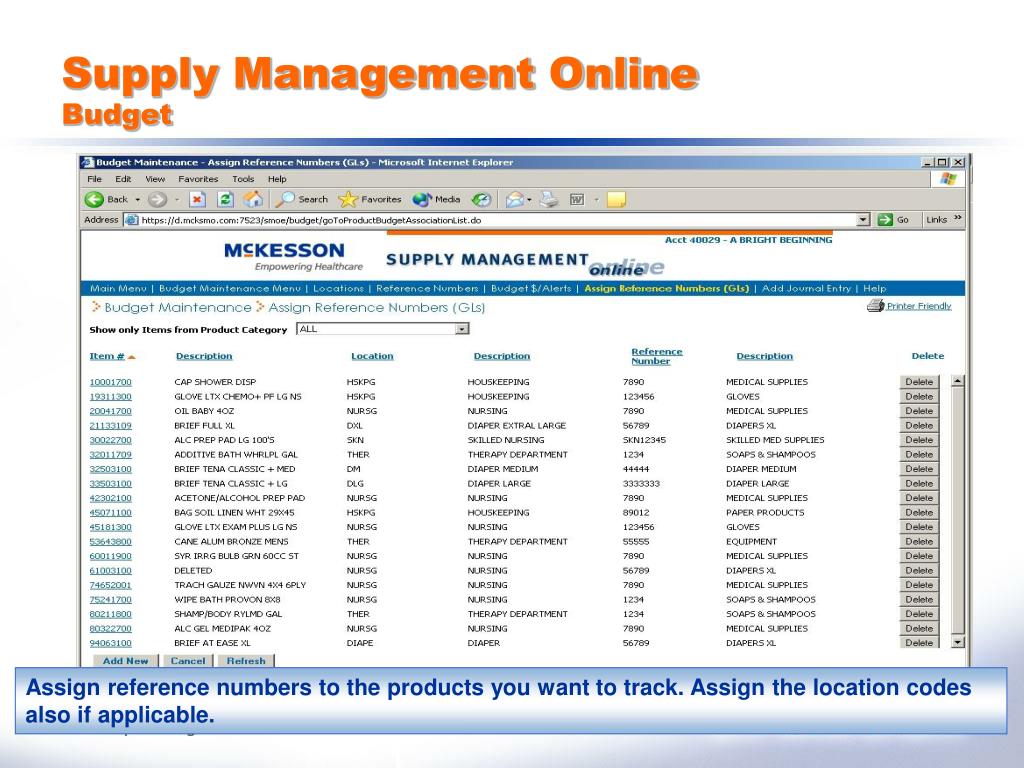
Task: Click the Mail envelope toolbar icon
Action: click(x=515, y=199)
